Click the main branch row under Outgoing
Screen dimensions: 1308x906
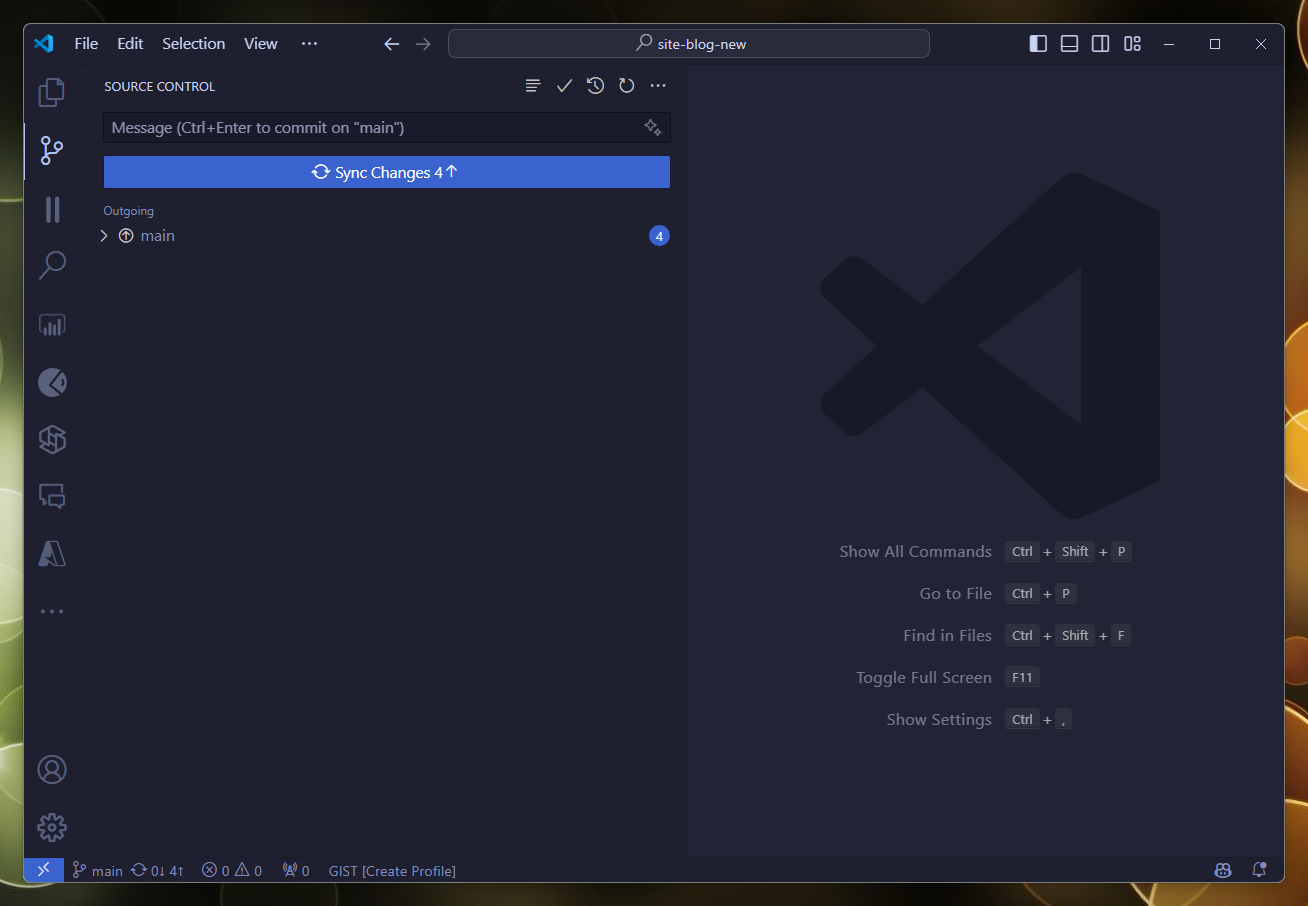coord(387,236)
